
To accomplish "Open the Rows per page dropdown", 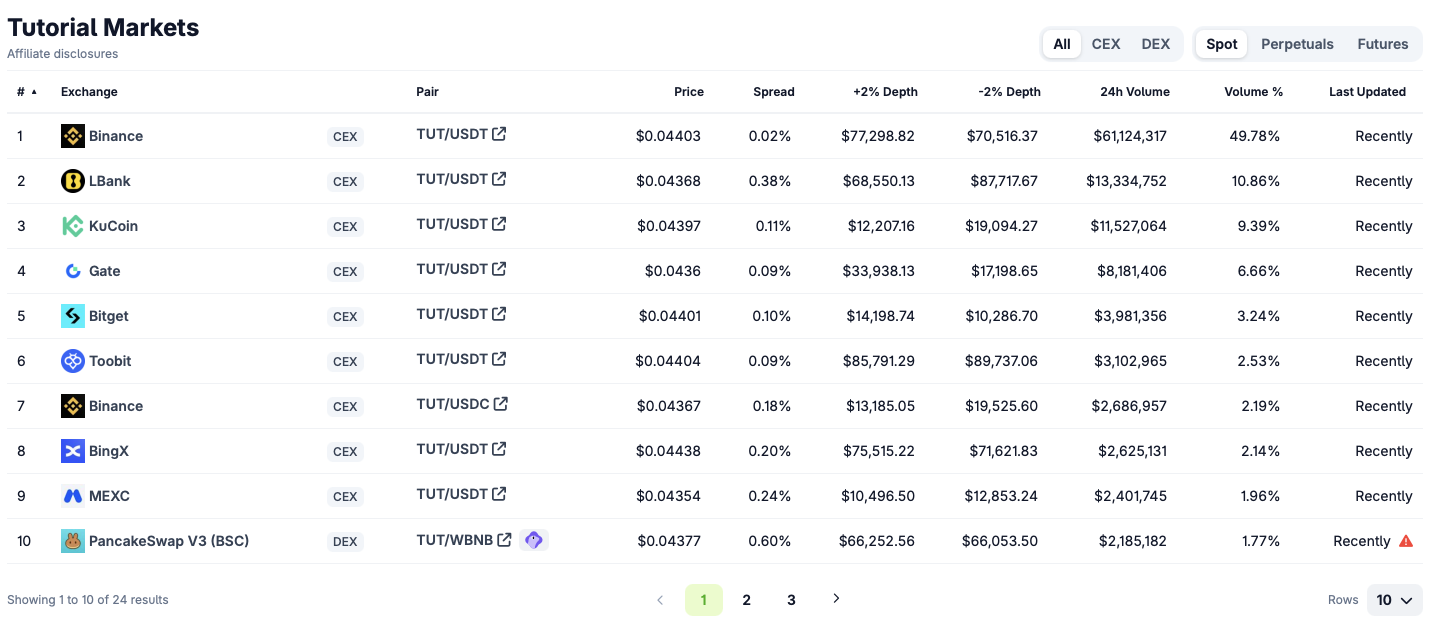I will click(x=1394, y=600).
